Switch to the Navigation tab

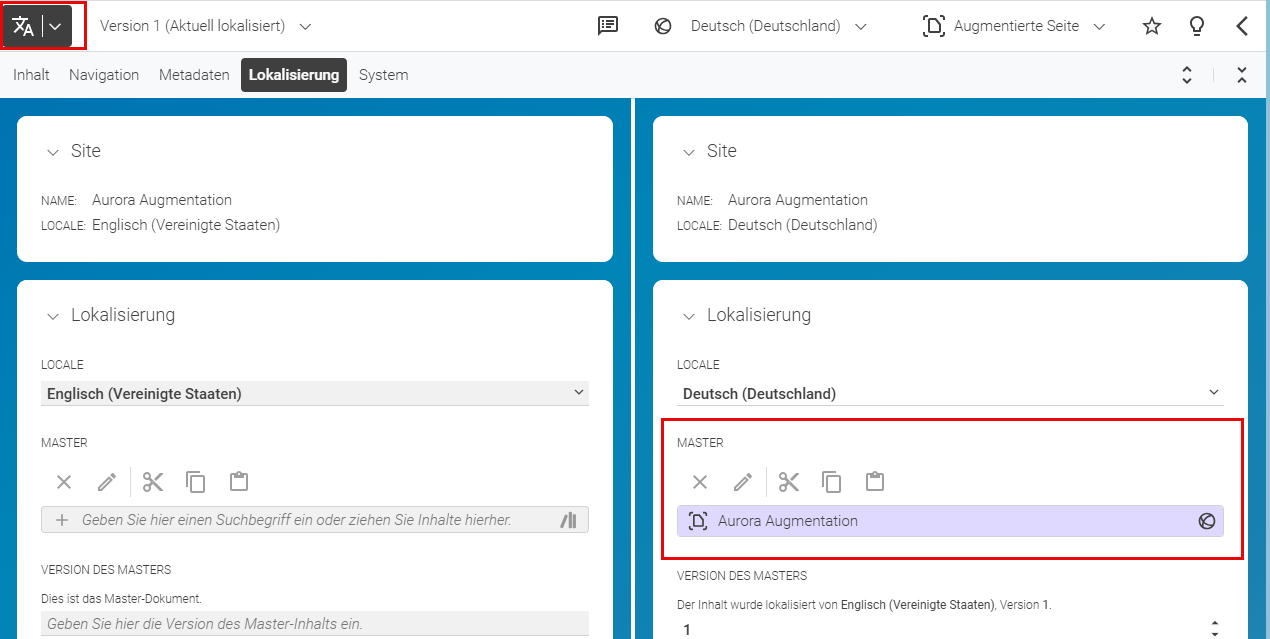(x=104, y=75)
